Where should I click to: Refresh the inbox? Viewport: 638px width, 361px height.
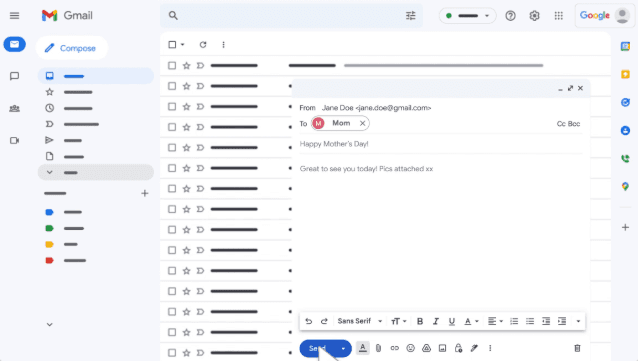tap(203, 44)
